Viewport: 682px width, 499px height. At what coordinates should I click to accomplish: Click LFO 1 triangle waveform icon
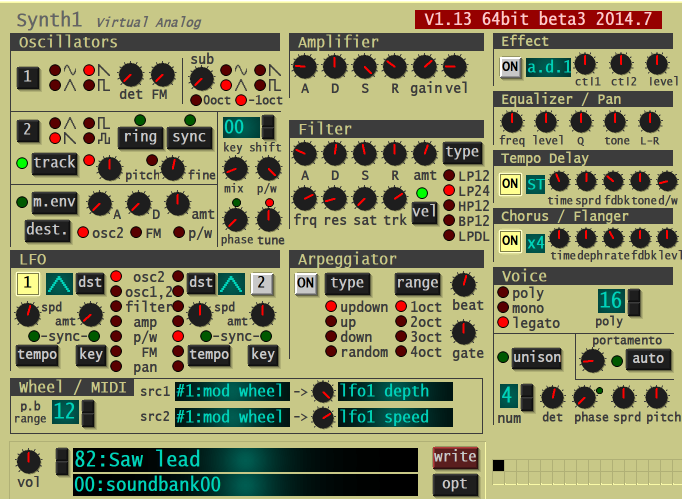[x=60, y=284]
